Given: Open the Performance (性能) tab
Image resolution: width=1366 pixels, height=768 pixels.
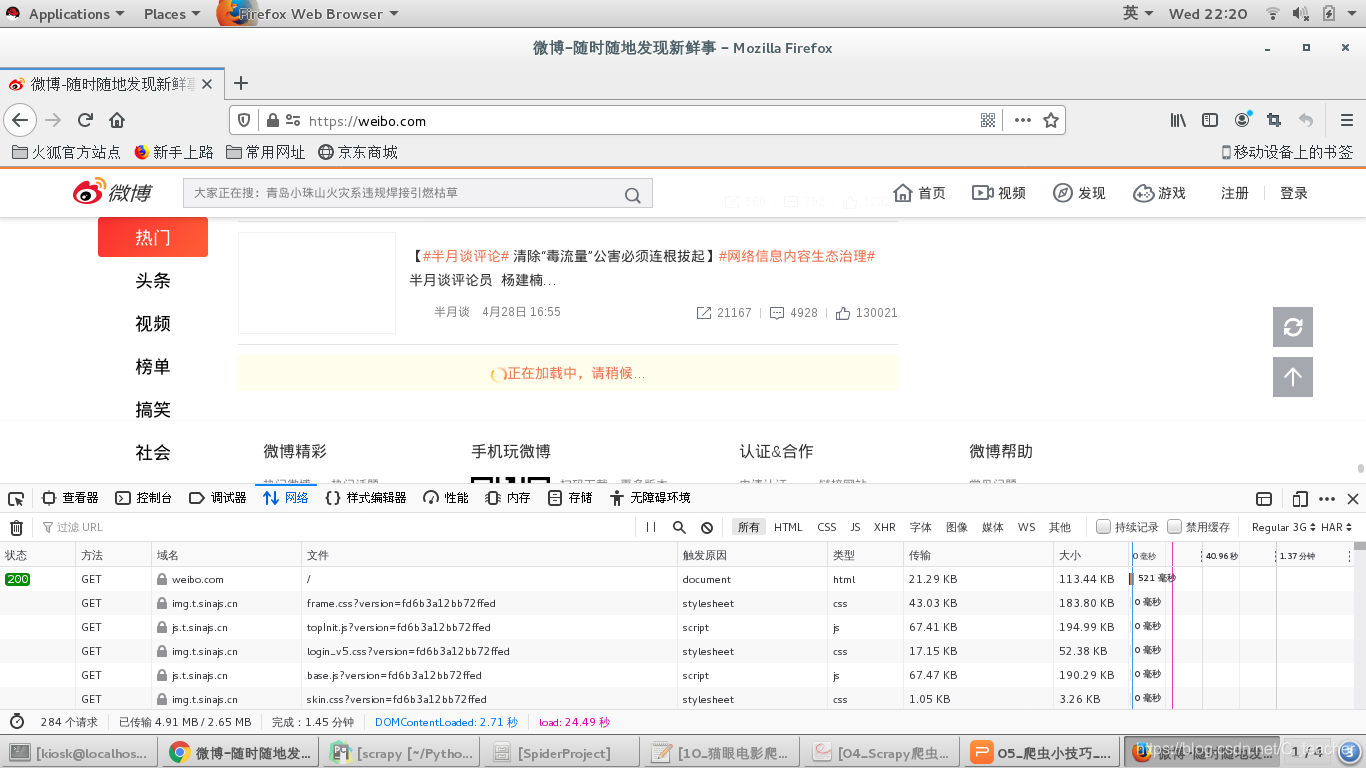Looking at the screenshot, I should point(446,498).
